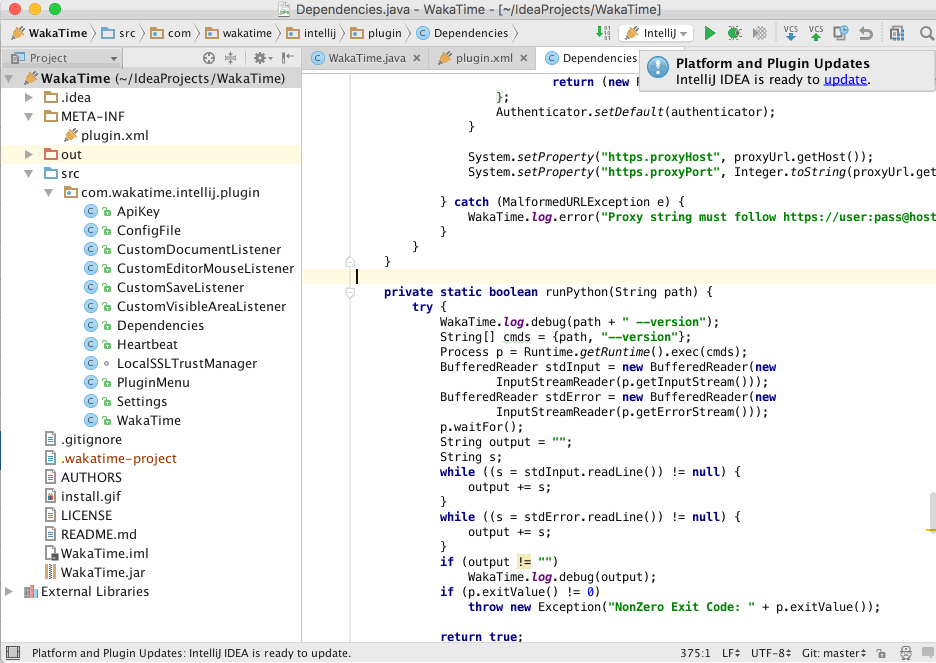The width and height of the screenshot is (936, 663).
Task: Close the plugin.xml tab
Action: 524,58
